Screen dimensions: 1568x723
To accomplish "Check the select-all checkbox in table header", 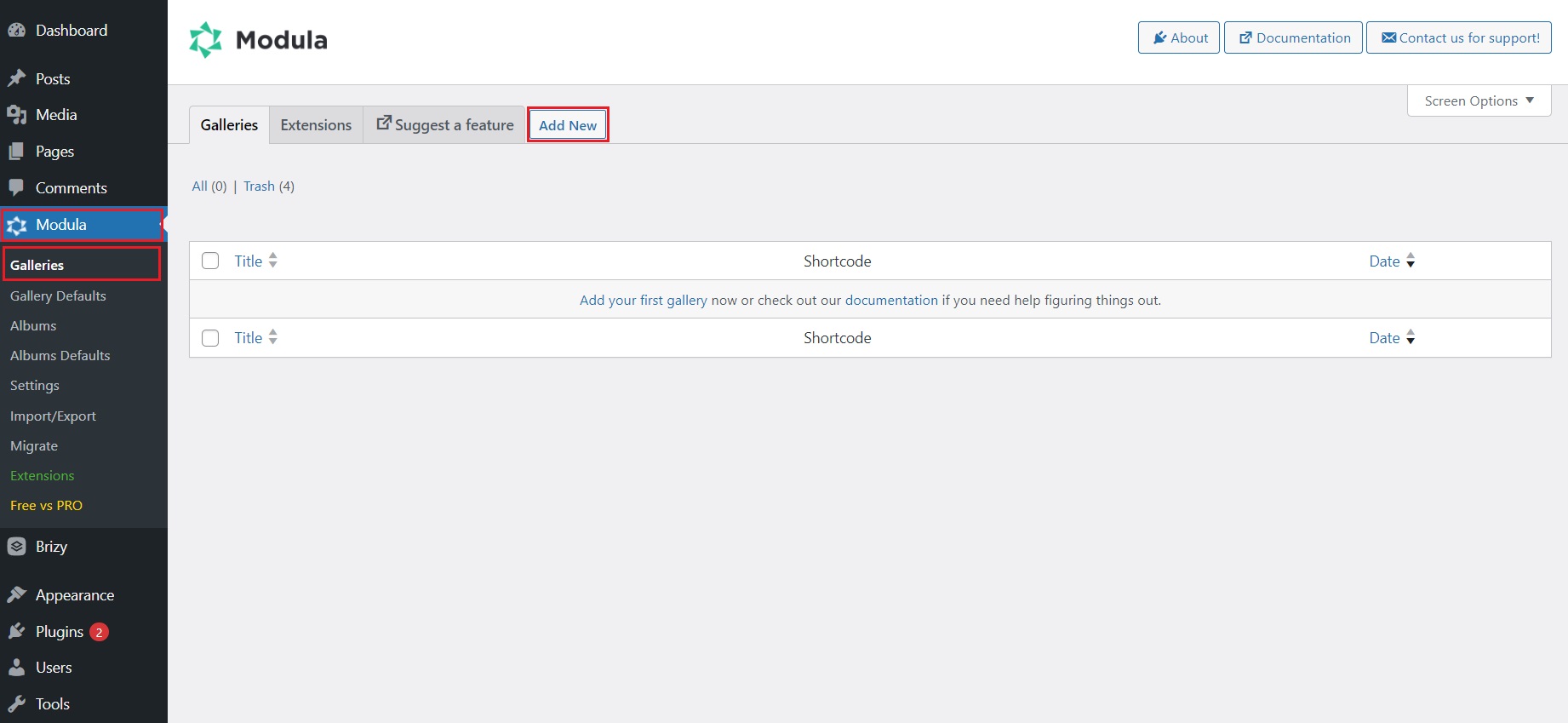I will click(x=210, y=261).
